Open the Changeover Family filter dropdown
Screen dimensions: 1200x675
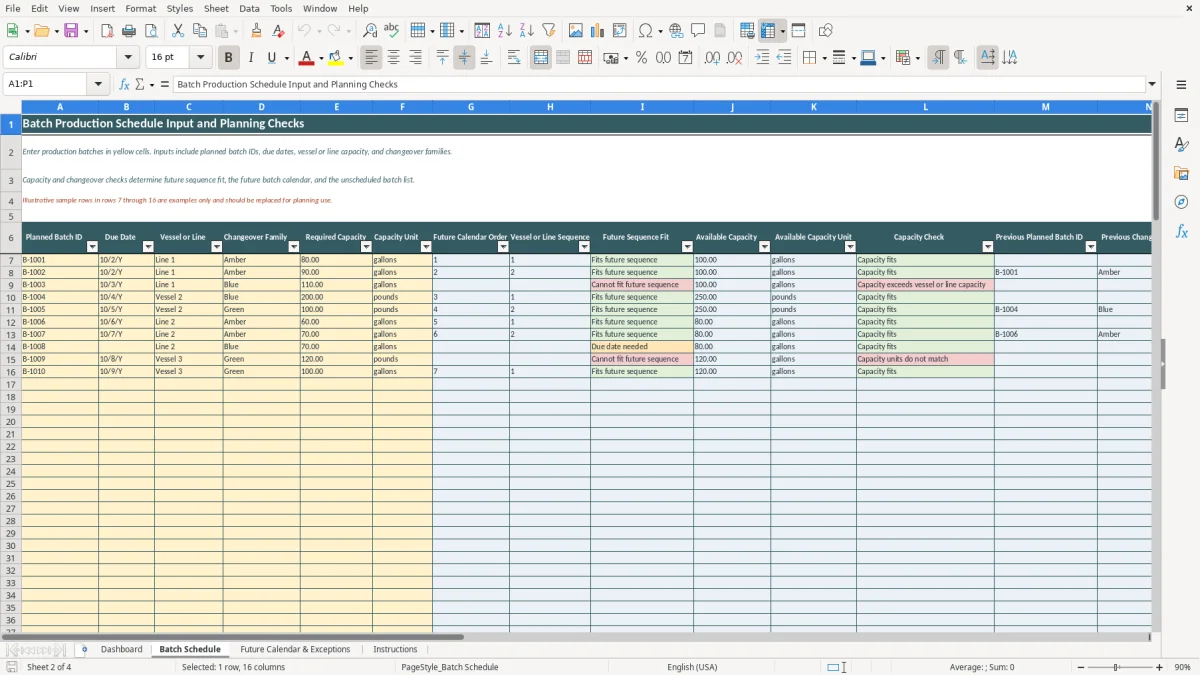click(x=294, y=247)
